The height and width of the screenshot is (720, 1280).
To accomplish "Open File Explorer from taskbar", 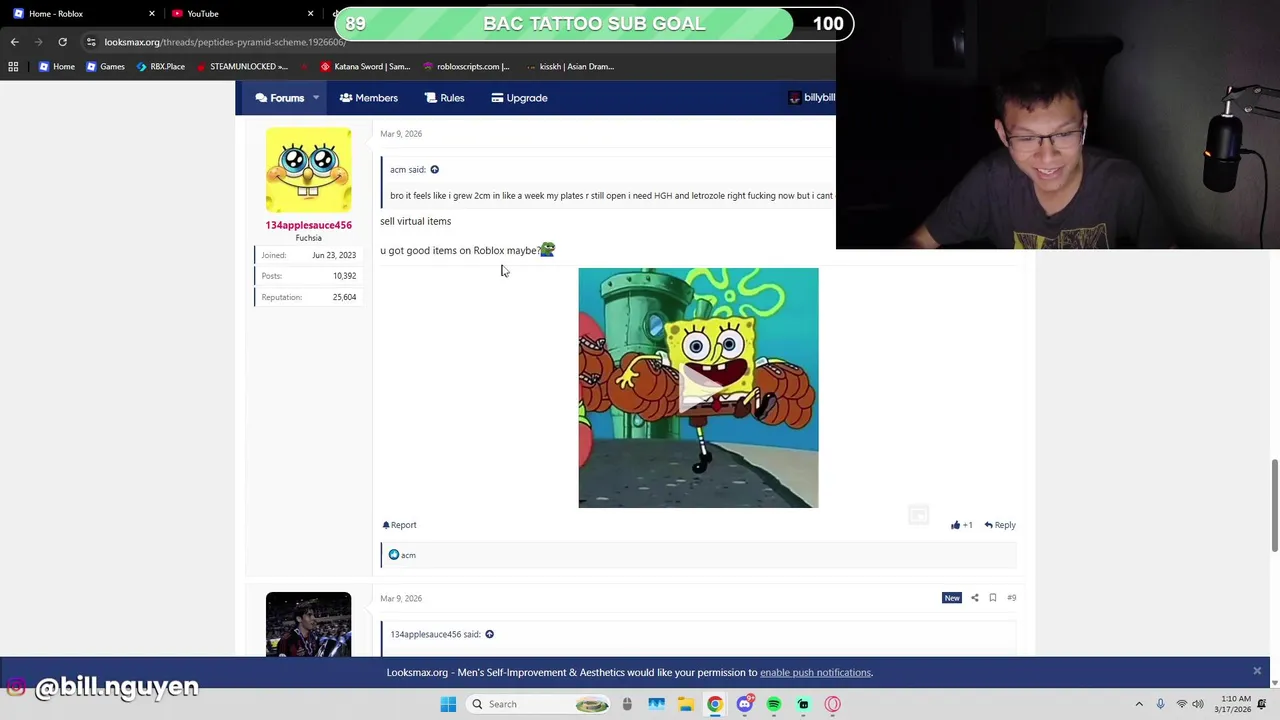I will (686, 704).
